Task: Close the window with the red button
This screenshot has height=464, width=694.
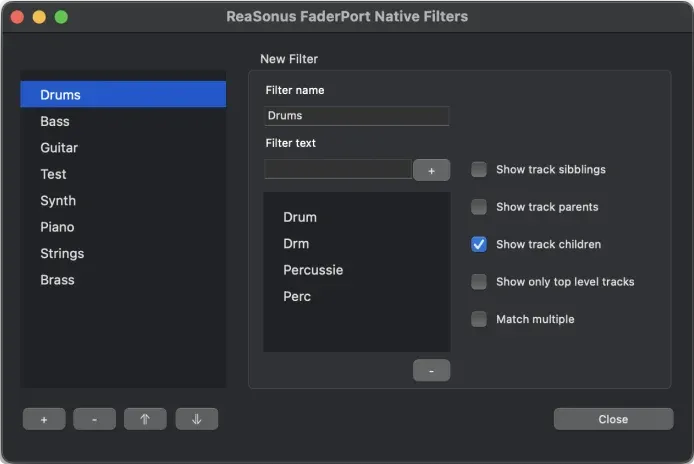Action: pyautogui.click(x=17, y=17)
